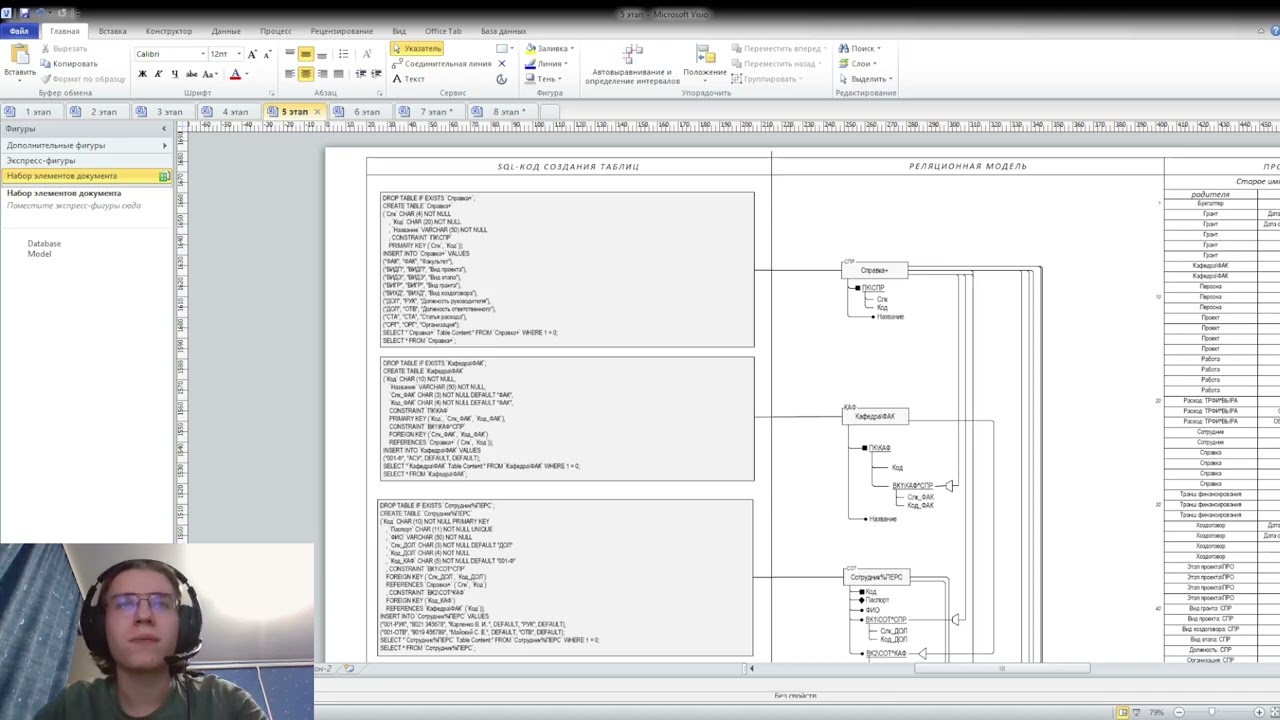Click the Database Model shape in stencil
Screen dimensions: 1280x720
[43, 248]
